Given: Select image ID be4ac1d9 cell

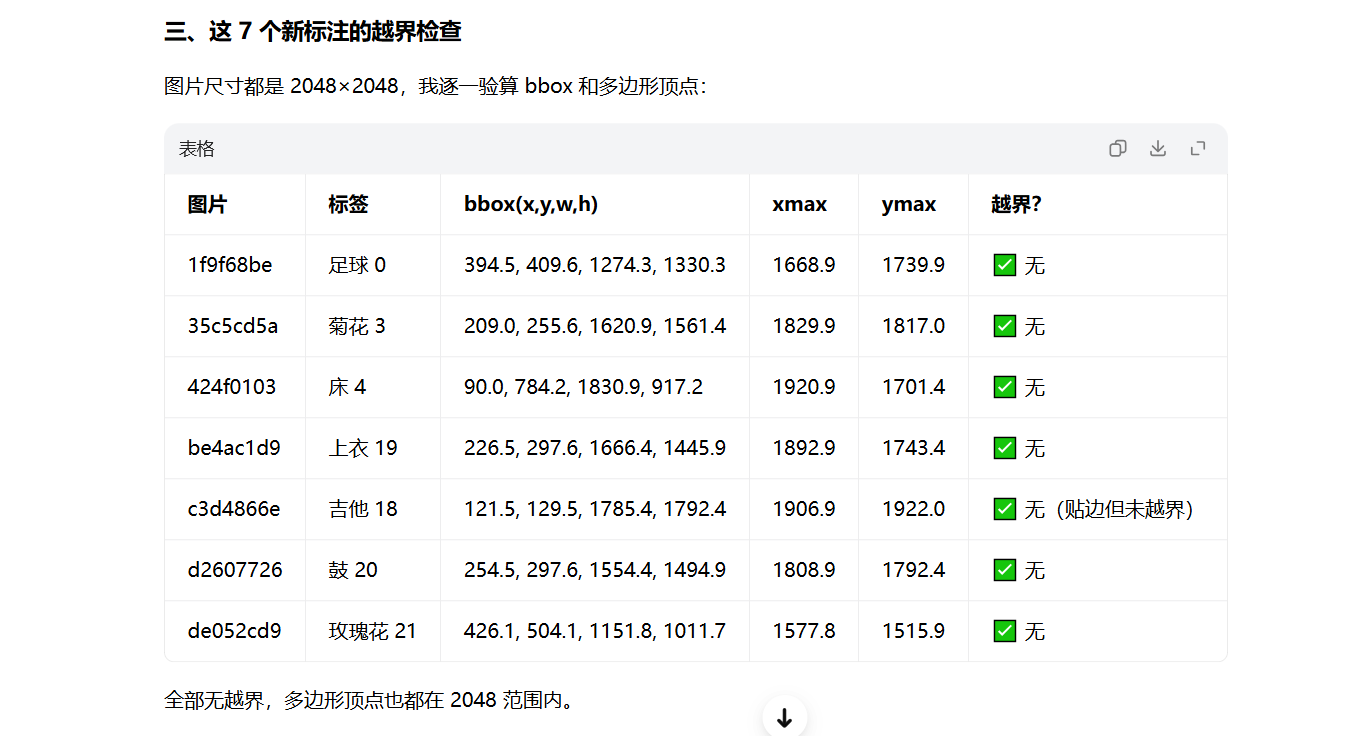Looking at the screenshot, I should pyautogui.click(x=234, y=448).
